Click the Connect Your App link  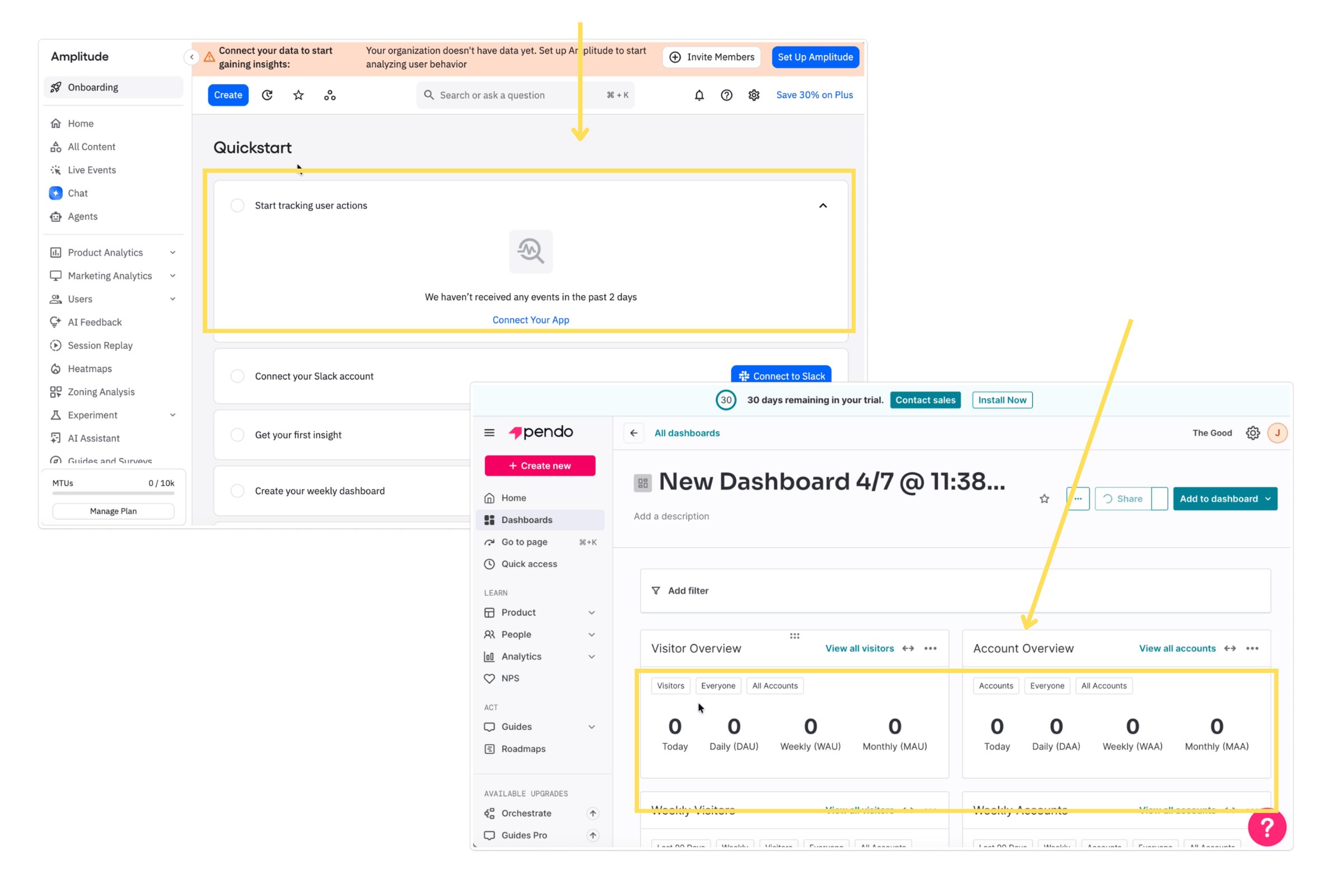[531, 320]
